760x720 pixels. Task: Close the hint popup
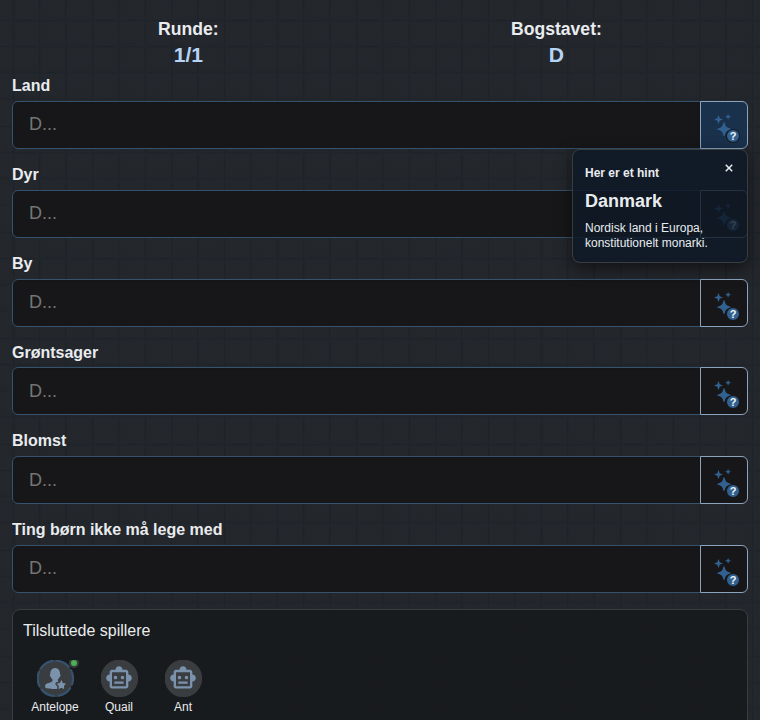coord(728,168)
